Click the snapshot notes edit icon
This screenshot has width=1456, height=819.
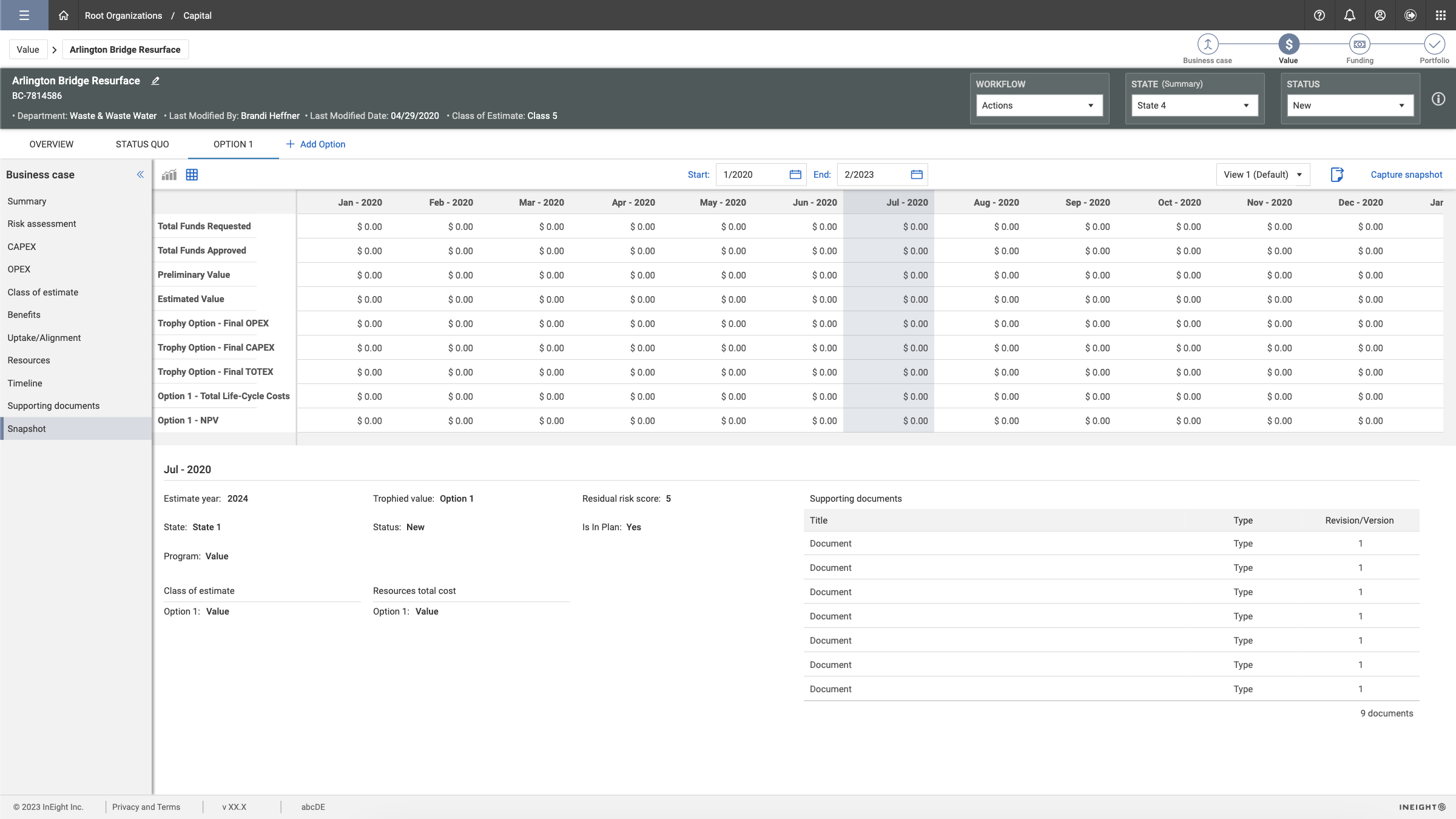[1337, 175]
